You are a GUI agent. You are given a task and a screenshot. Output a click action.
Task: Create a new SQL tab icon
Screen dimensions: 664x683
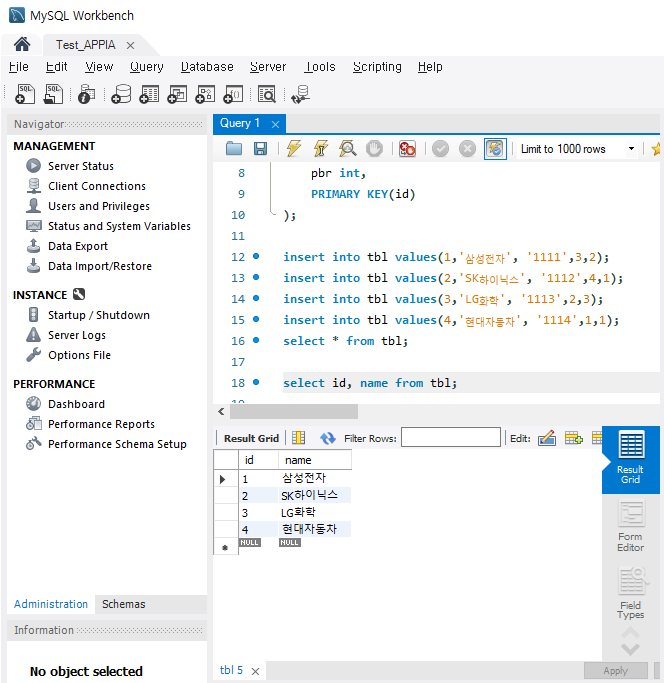[25, 94]
